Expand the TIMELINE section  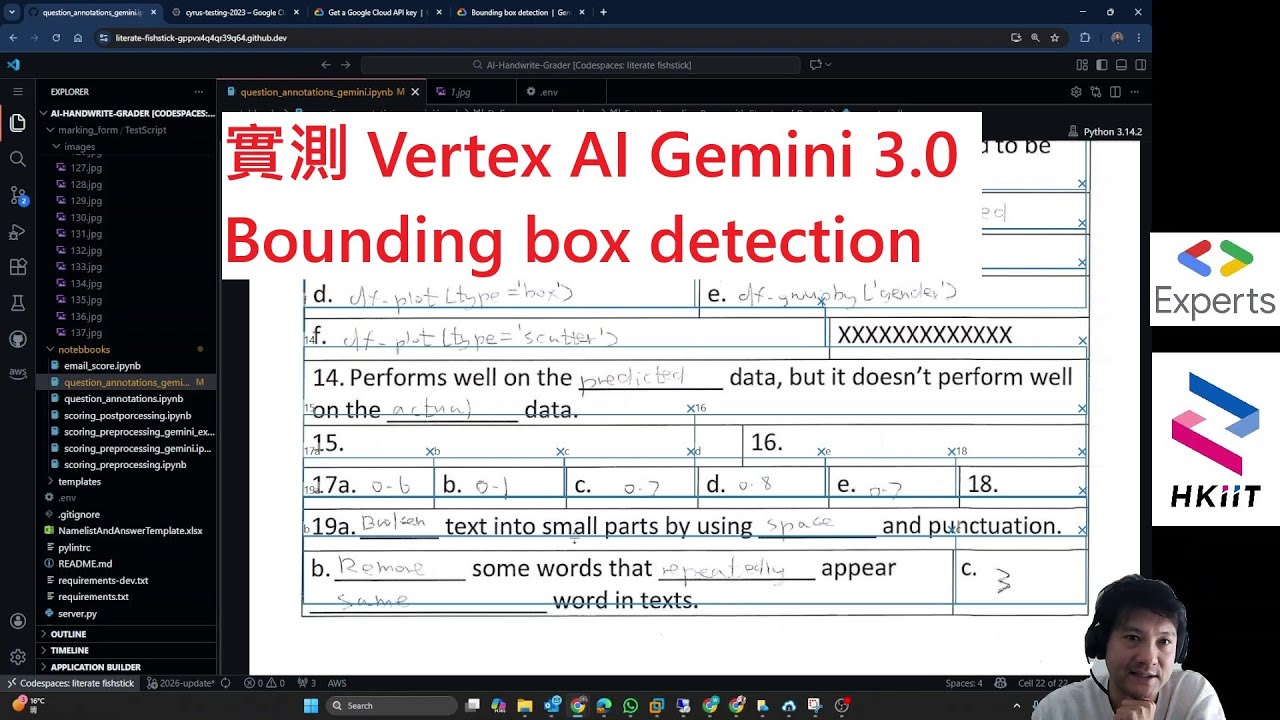[126, 650]
